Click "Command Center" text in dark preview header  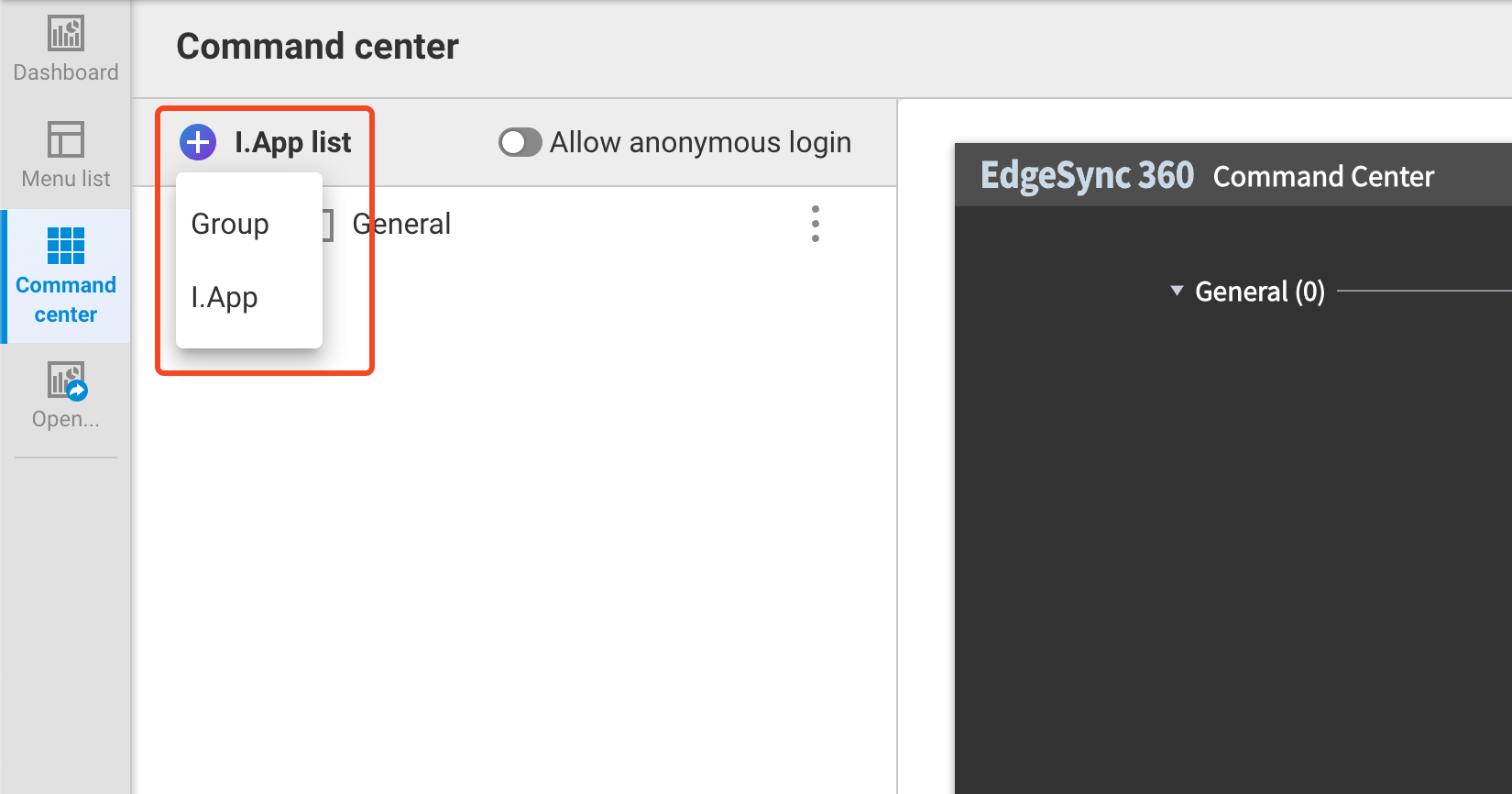(1323, 176)
